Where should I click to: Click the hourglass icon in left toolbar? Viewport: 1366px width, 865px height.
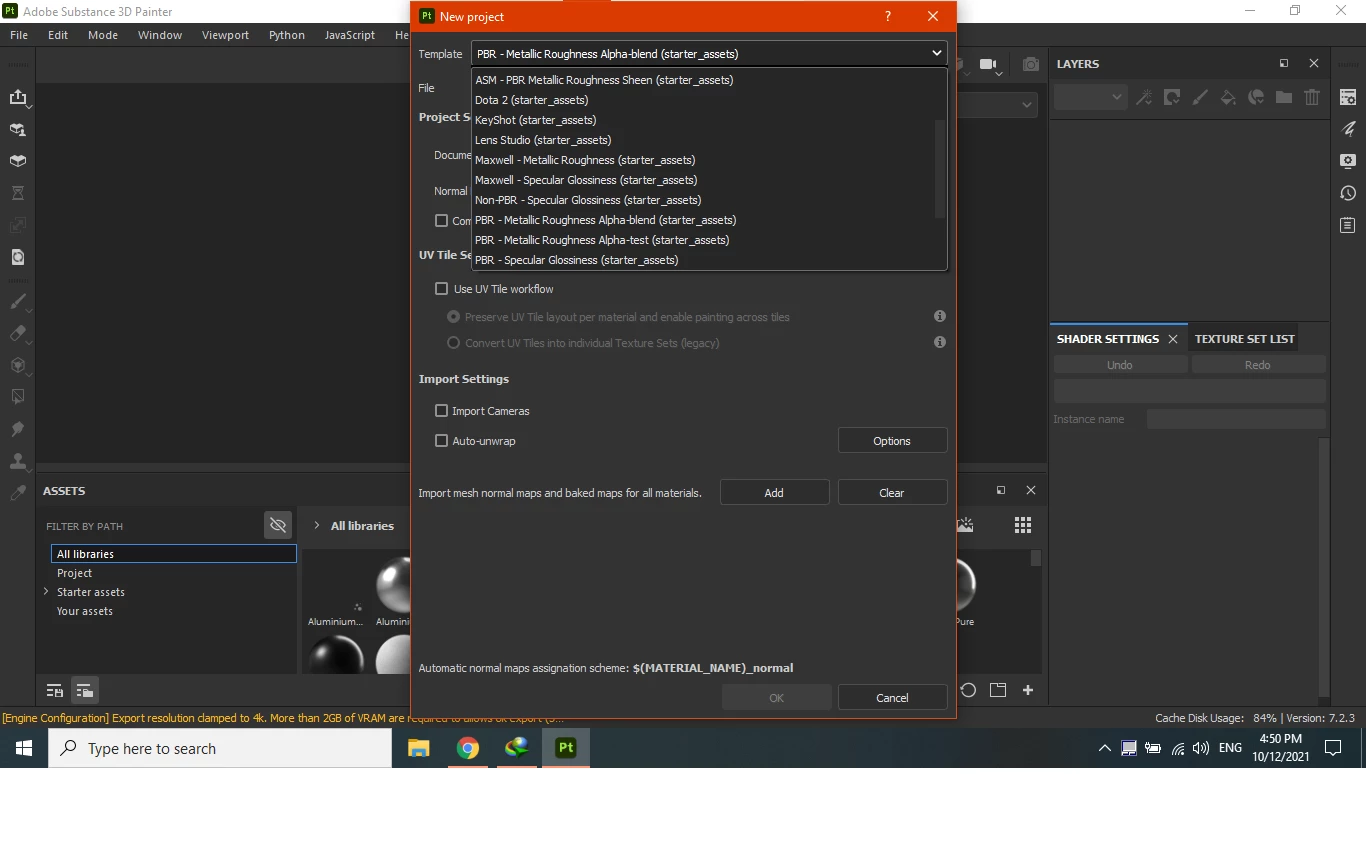18,193
